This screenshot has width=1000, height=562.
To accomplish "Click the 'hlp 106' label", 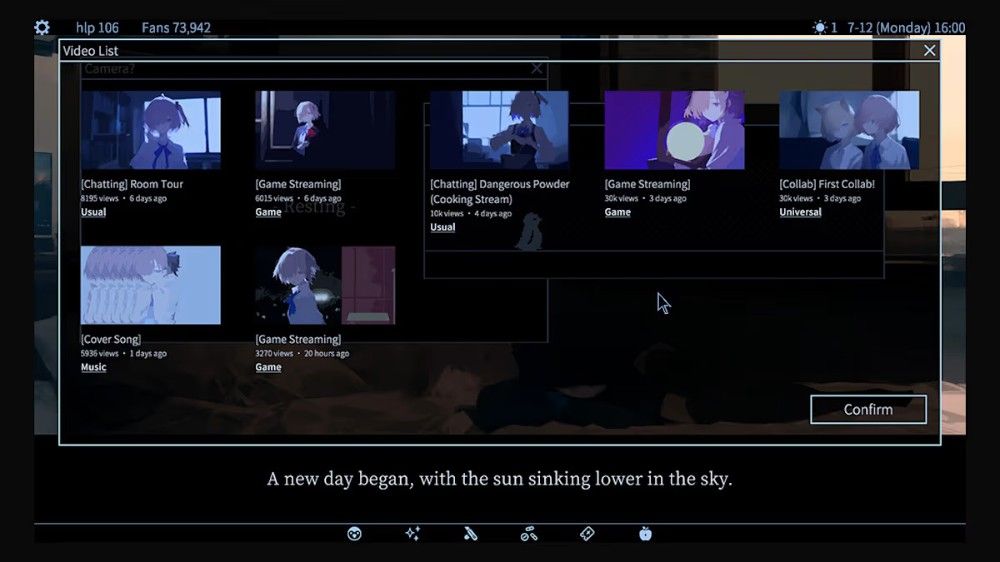I will pyautogui.click(x=97, y=27).
